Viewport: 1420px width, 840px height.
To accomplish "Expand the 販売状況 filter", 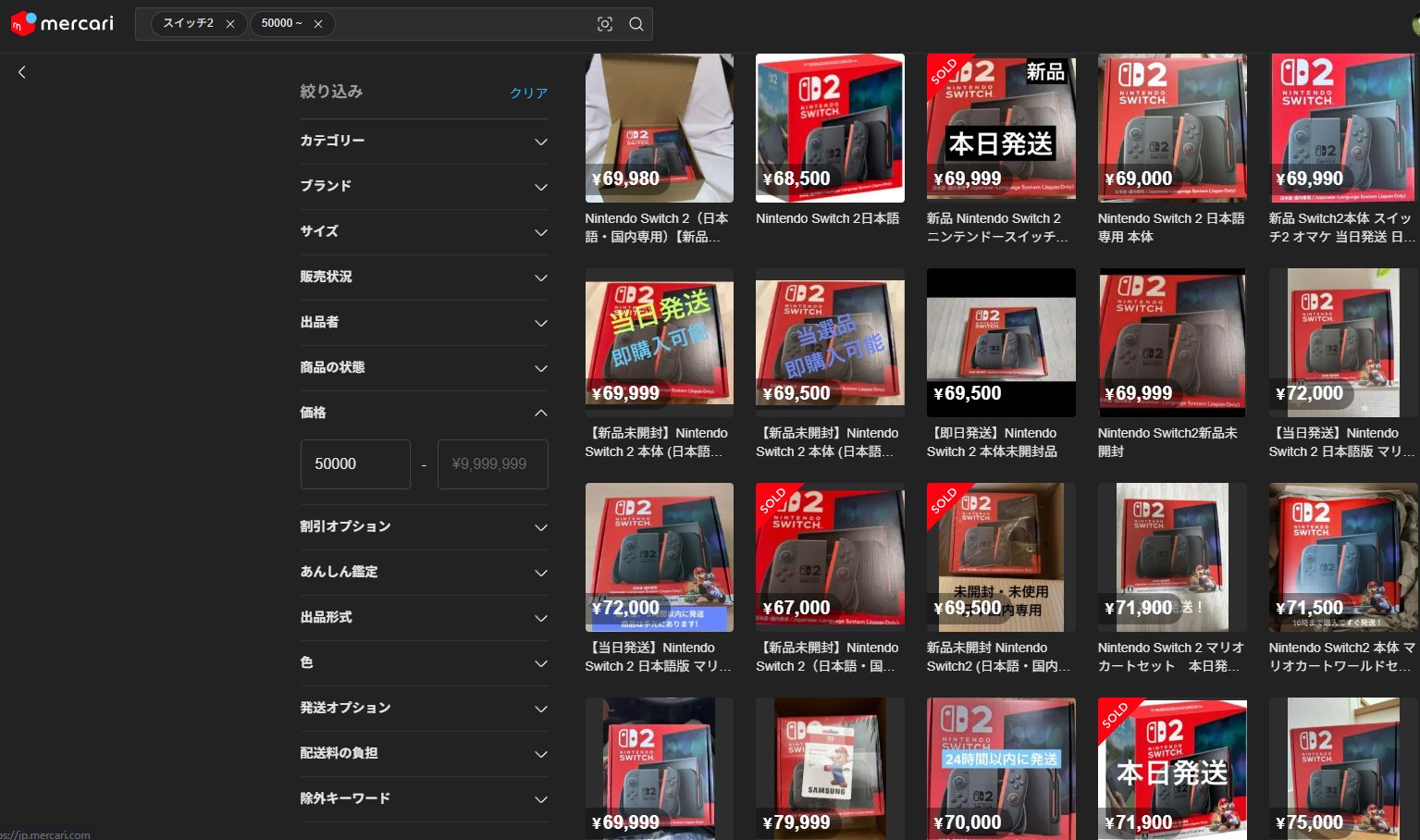I will click(x=424, y=278).
